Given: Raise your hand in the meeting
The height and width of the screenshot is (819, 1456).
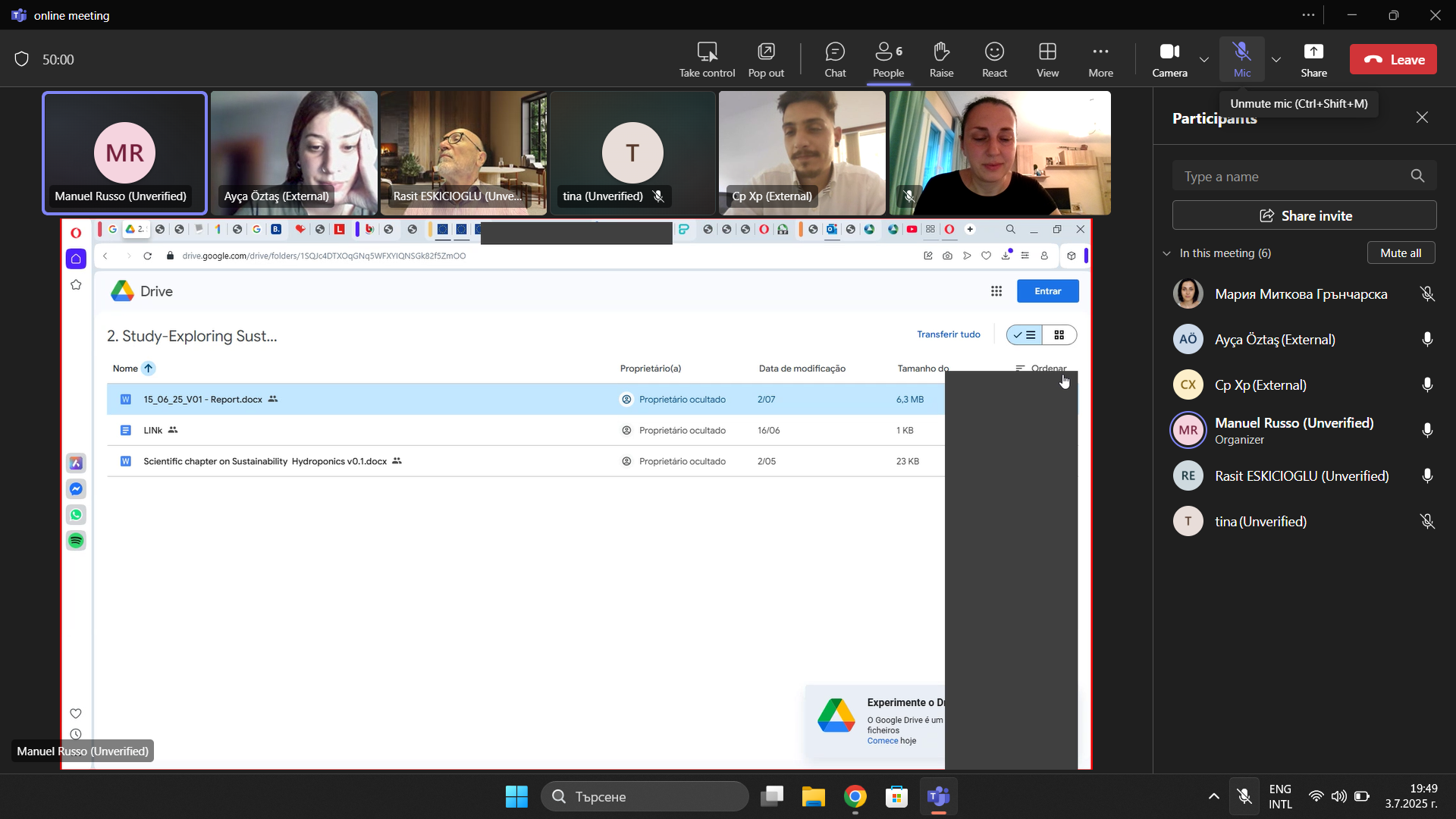Looking at the screenshot, I should pos(941,59).
